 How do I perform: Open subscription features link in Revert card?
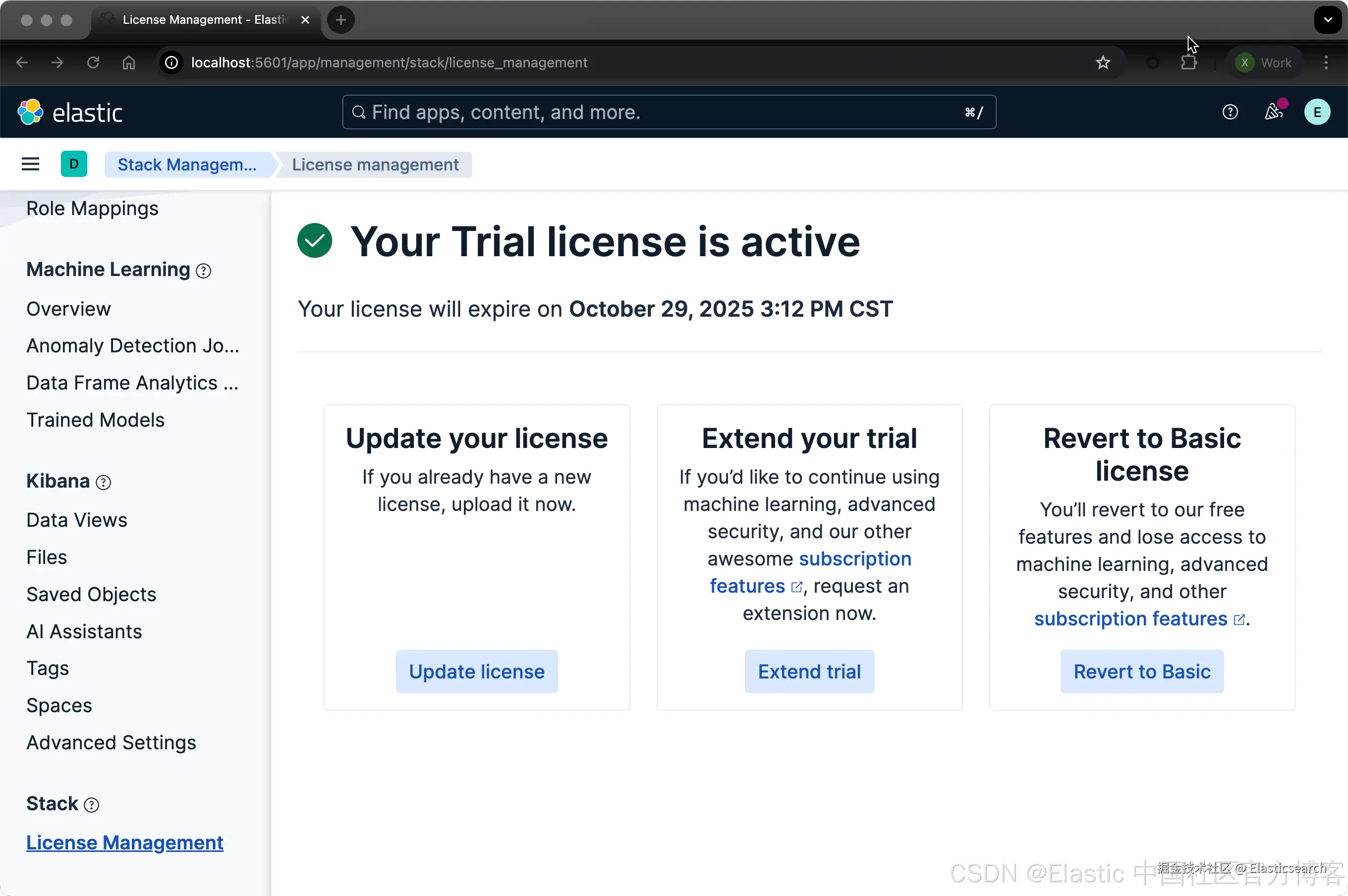tap(1139, 619)
